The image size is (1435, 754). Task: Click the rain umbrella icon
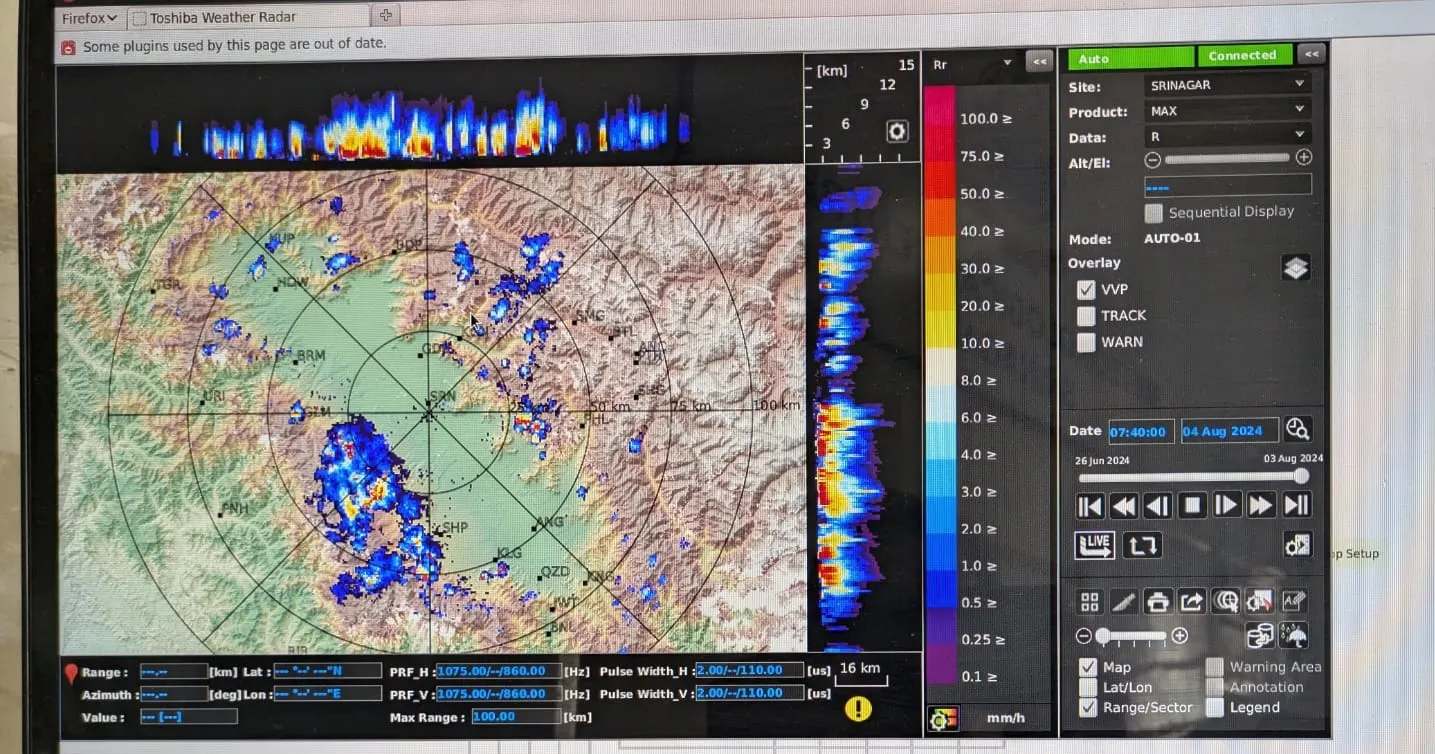click(1294, 636)
